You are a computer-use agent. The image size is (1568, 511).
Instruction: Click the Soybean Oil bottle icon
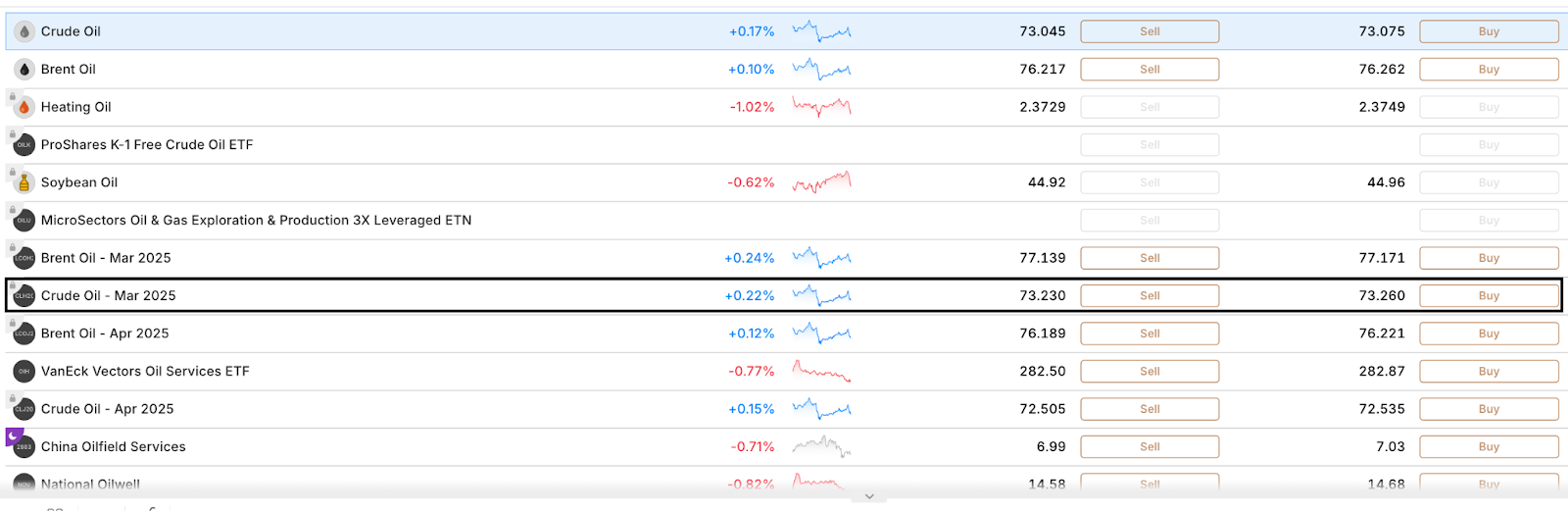click(24, 182)
